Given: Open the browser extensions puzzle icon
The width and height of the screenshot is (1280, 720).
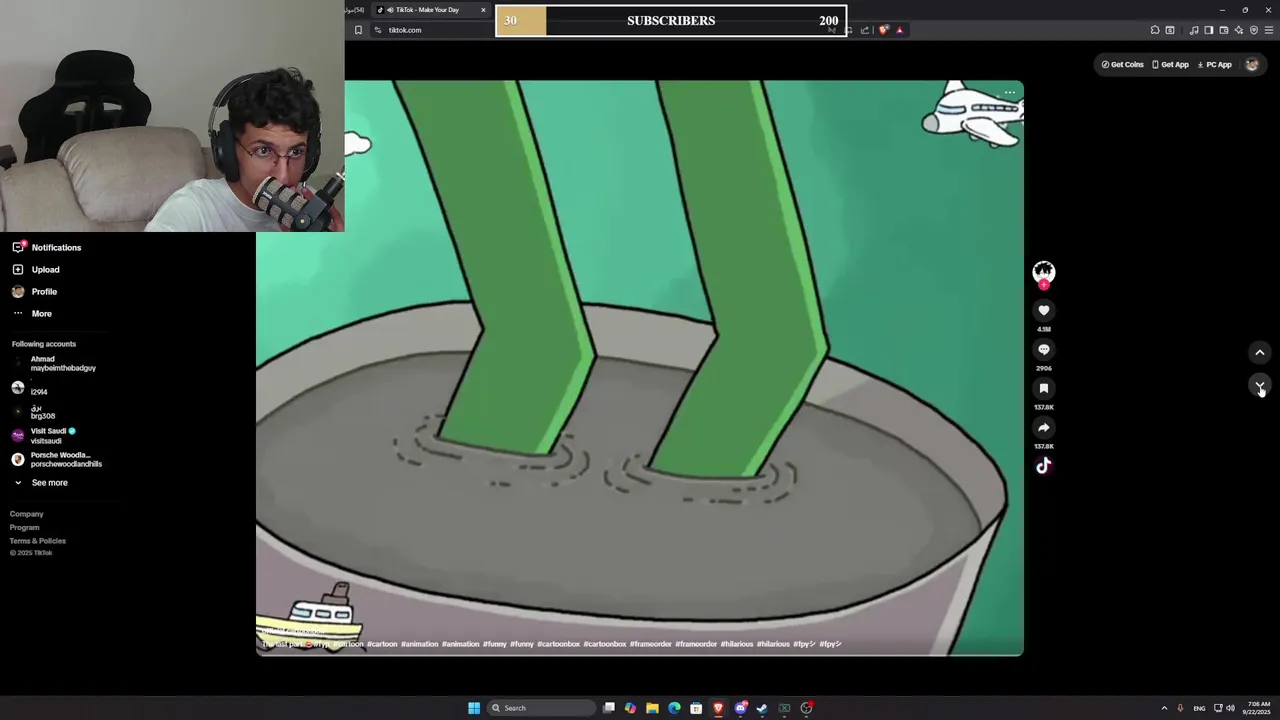Looking at the screenshot, I should pos(1155,30).
